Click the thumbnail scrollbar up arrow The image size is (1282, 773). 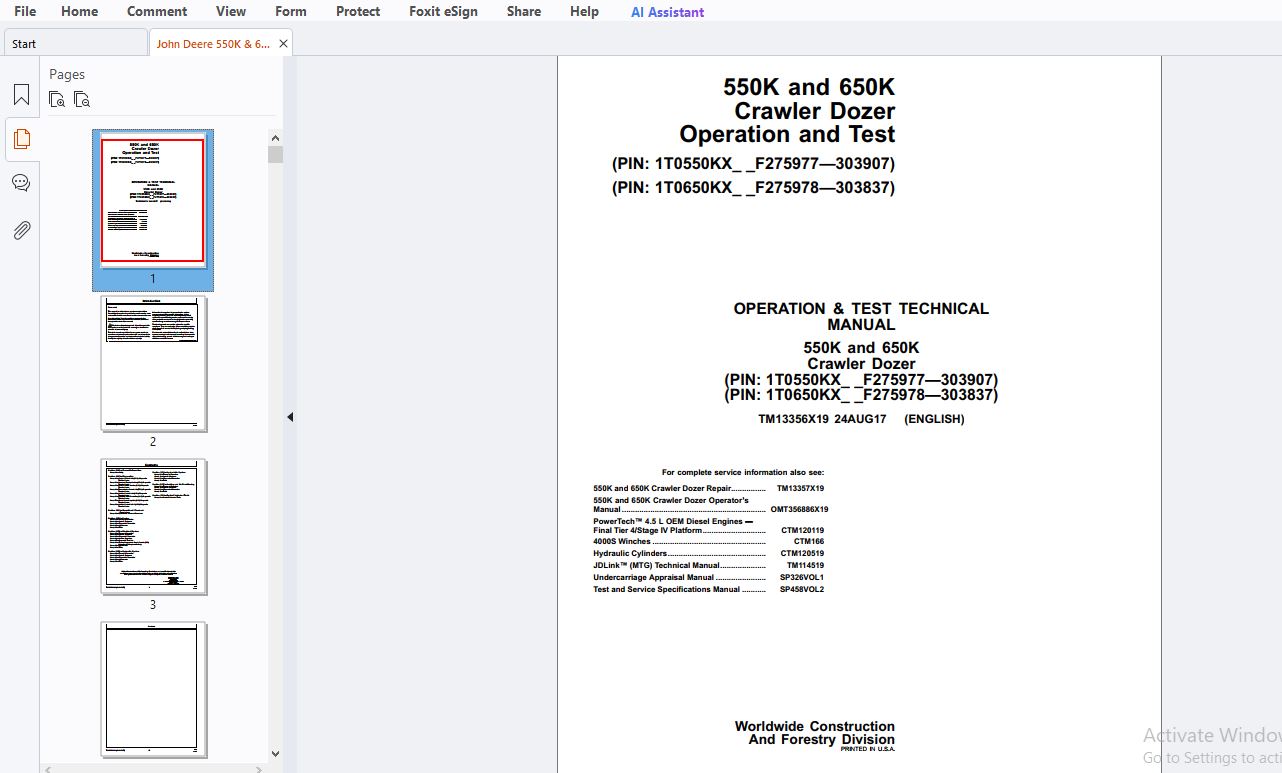tap(276, 138)
